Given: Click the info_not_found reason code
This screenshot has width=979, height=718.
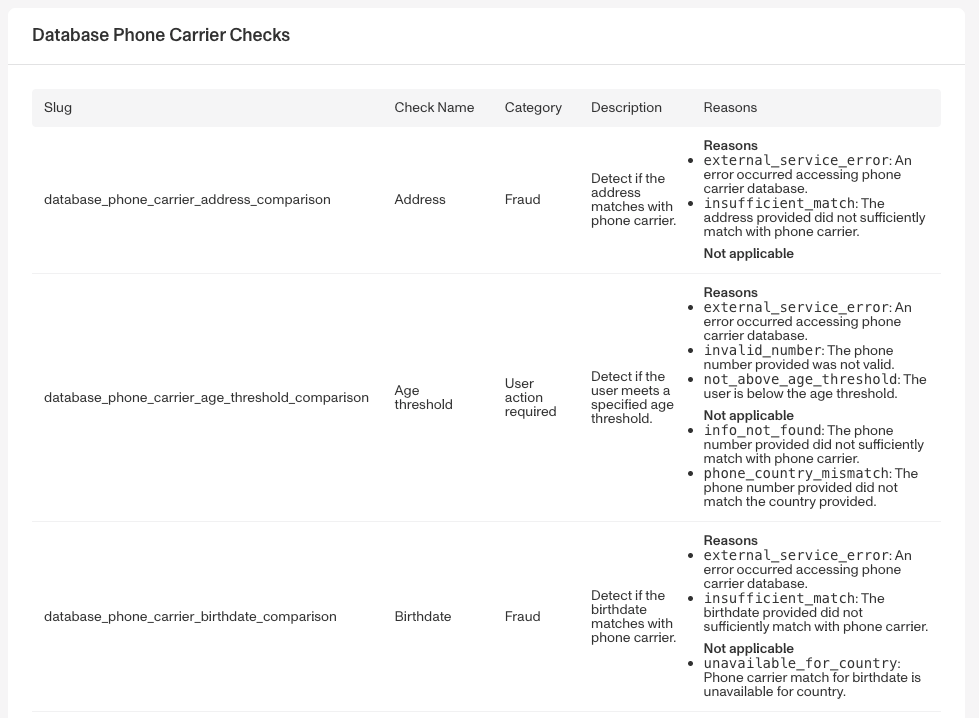Looking at the screenshot, I should 762,431.
